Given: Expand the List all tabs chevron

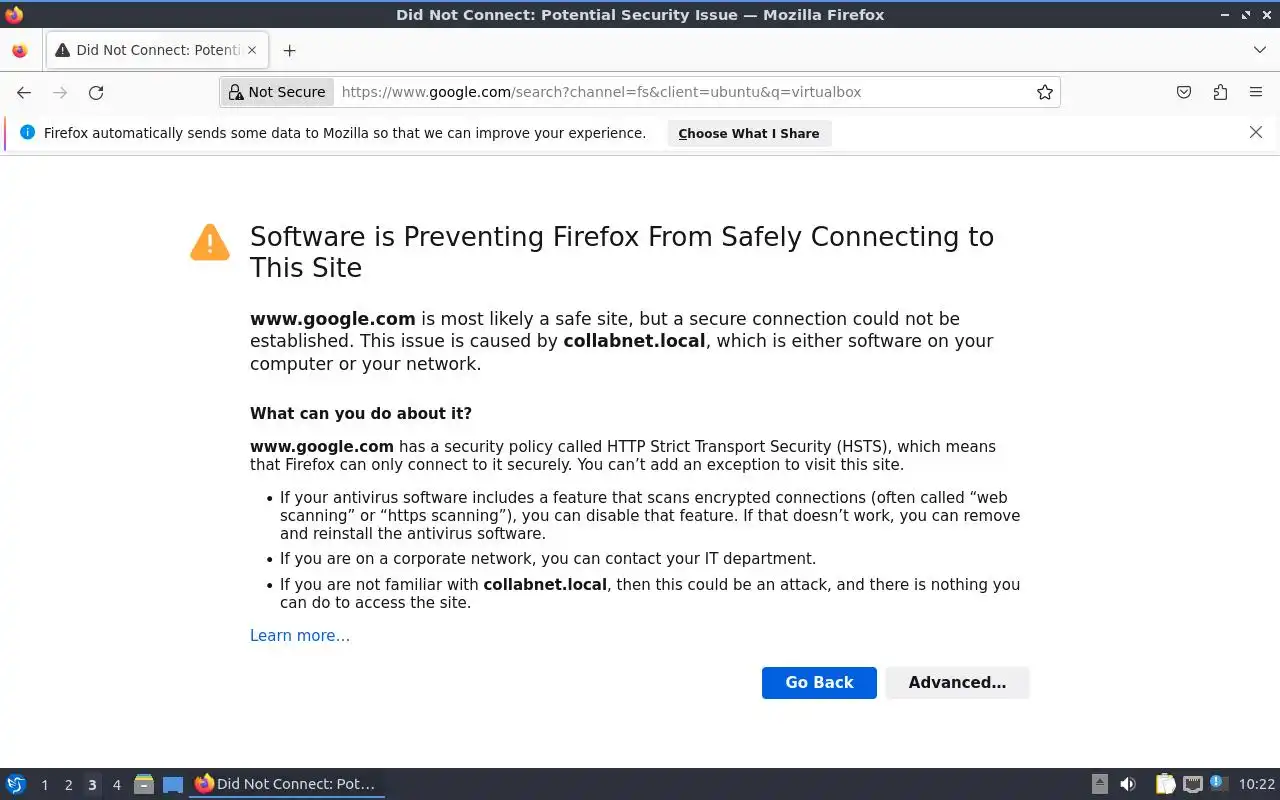Looking at the screenshot, I should [x=1259, y=50].
